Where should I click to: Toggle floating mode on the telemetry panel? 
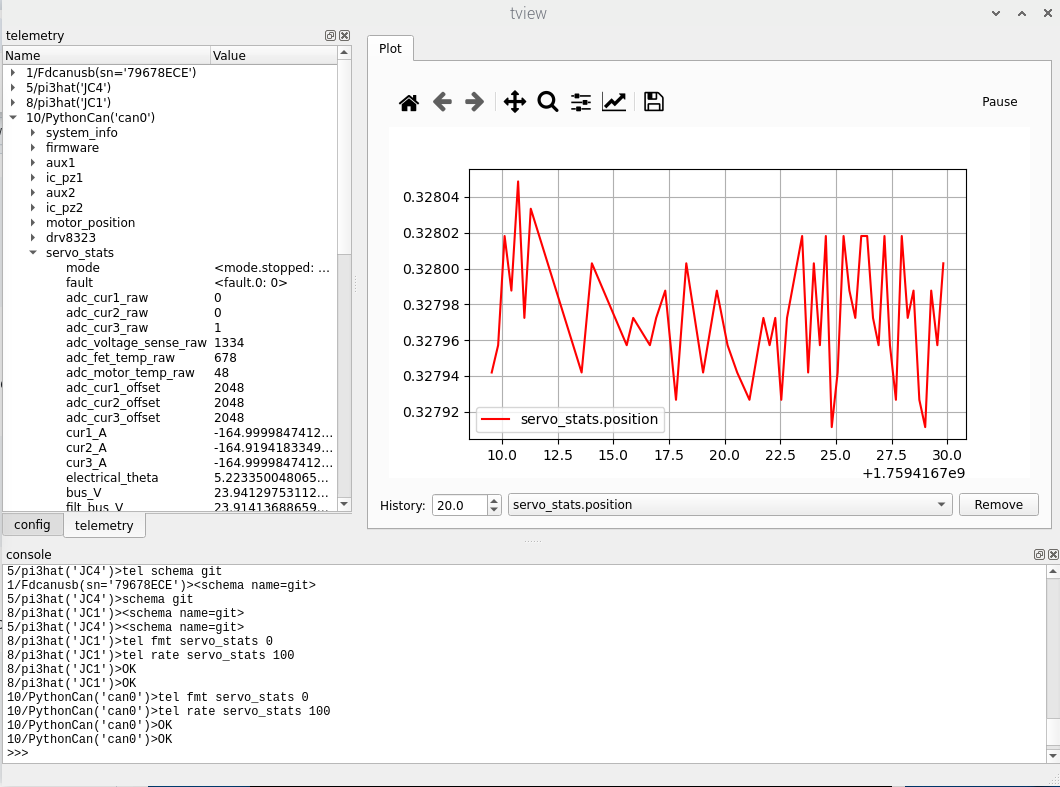click(x=330, y=35)
